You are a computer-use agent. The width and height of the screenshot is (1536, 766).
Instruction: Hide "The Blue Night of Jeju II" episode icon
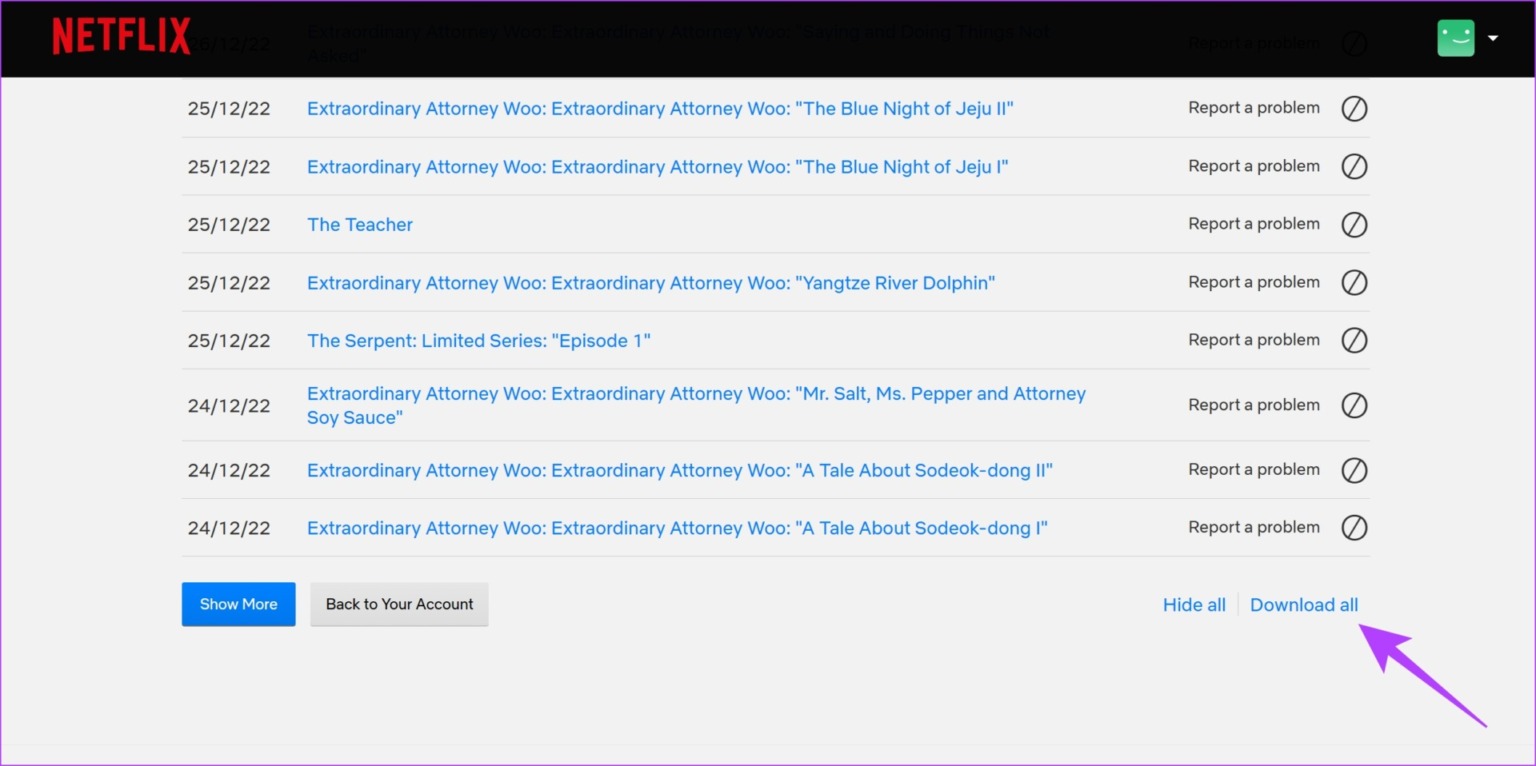point(1354,108)
